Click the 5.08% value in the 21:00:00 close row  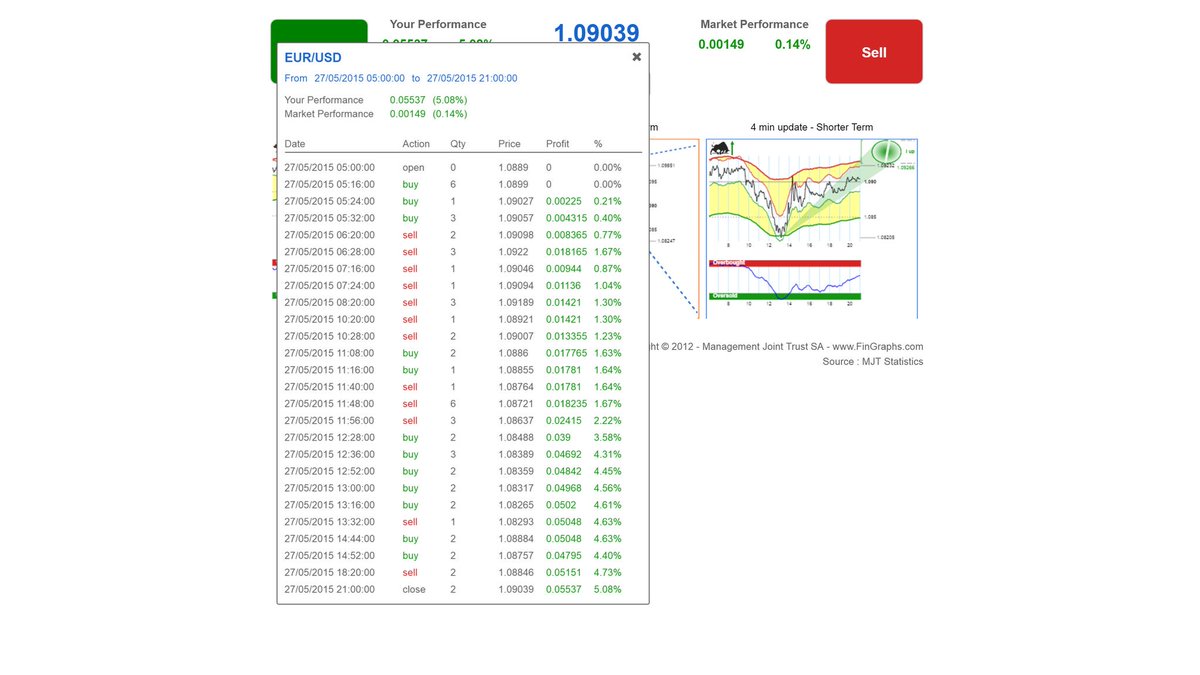tap(608, 590)
